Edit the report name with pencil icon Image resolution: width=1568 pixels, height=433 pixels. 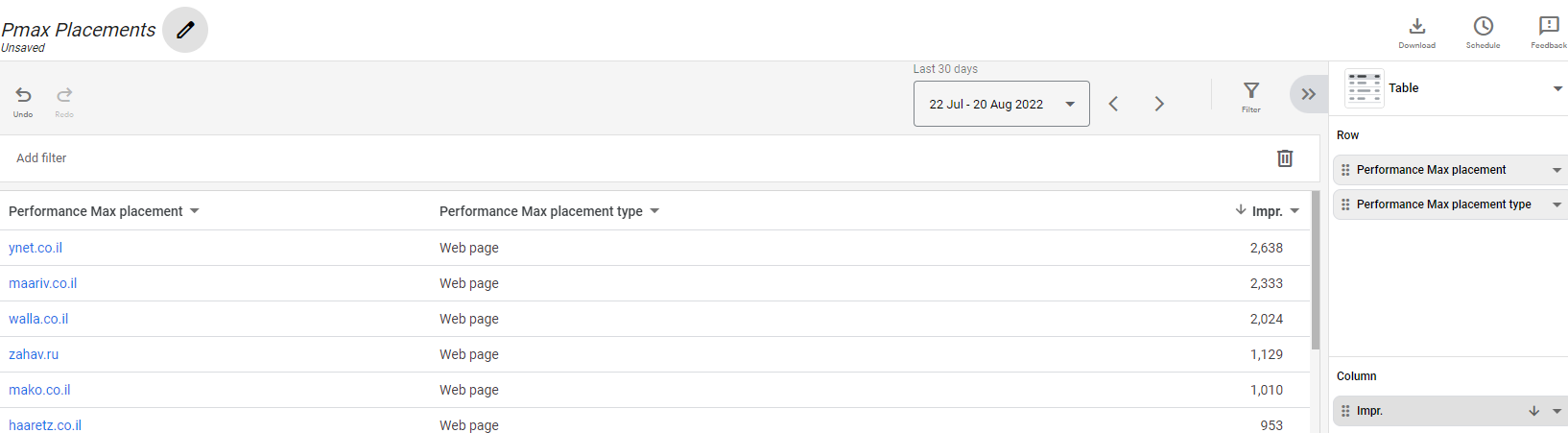[185, 30]
